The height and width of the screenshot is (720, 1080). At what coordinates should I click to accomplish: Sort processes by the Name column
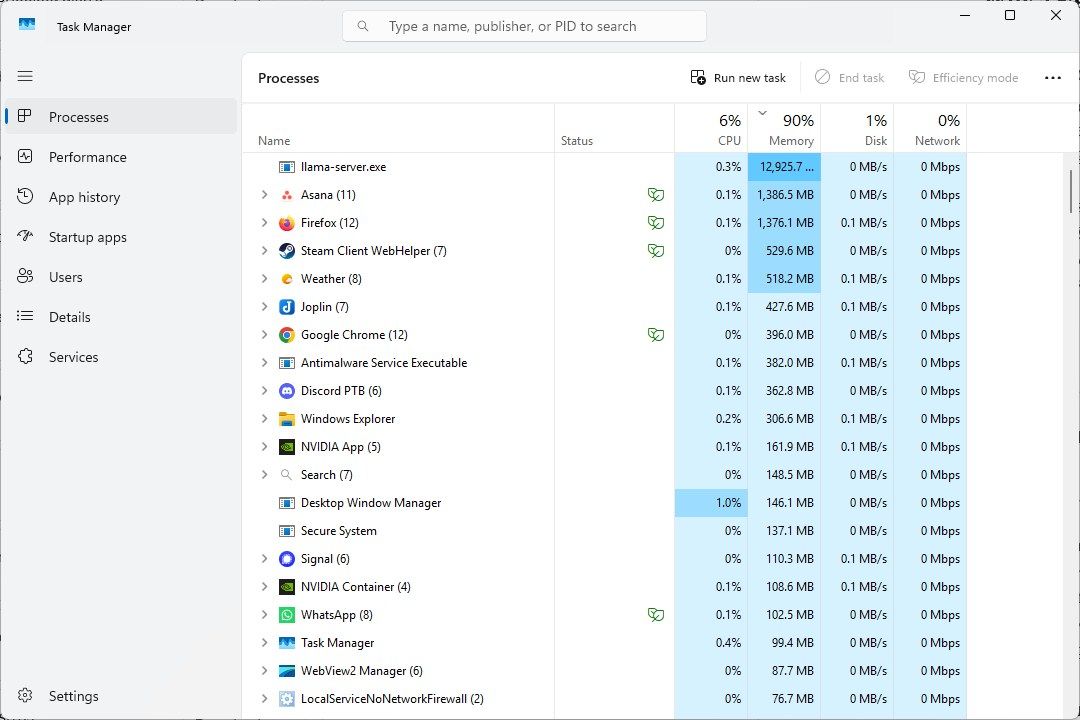point(398,128)
